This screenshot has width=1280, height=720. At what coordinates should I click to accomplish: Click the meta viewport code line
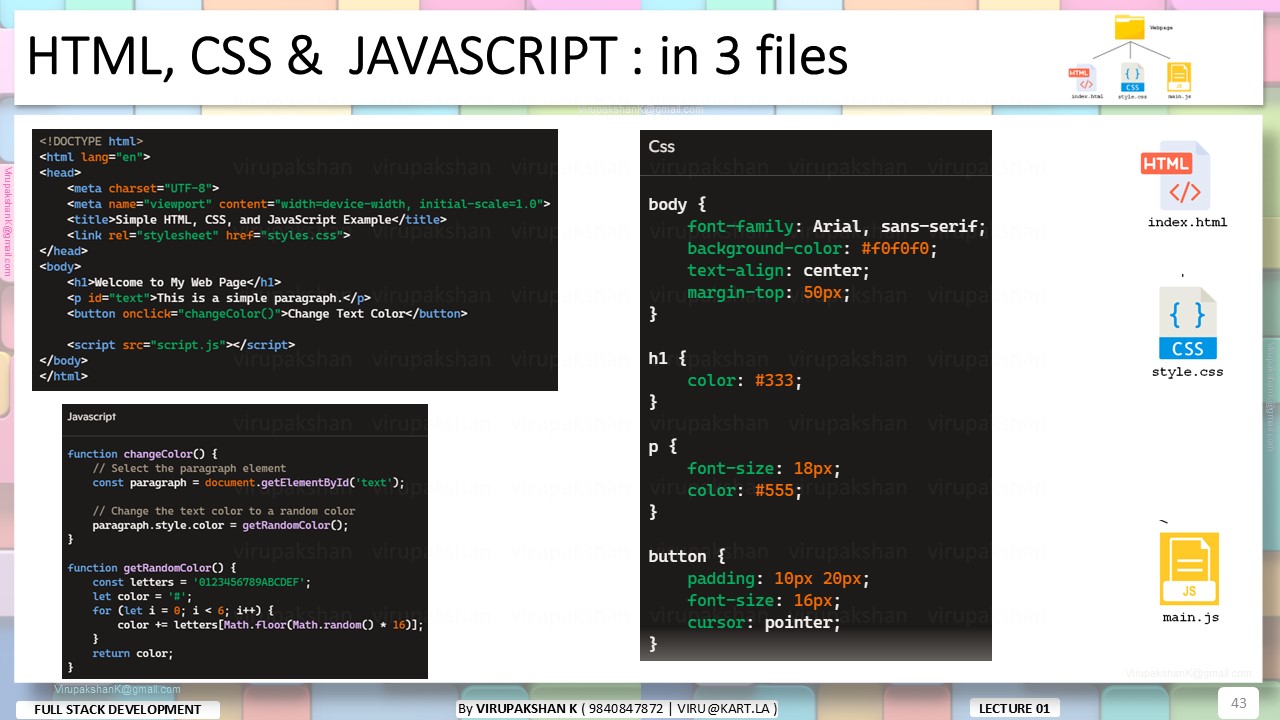click(309, 204)
